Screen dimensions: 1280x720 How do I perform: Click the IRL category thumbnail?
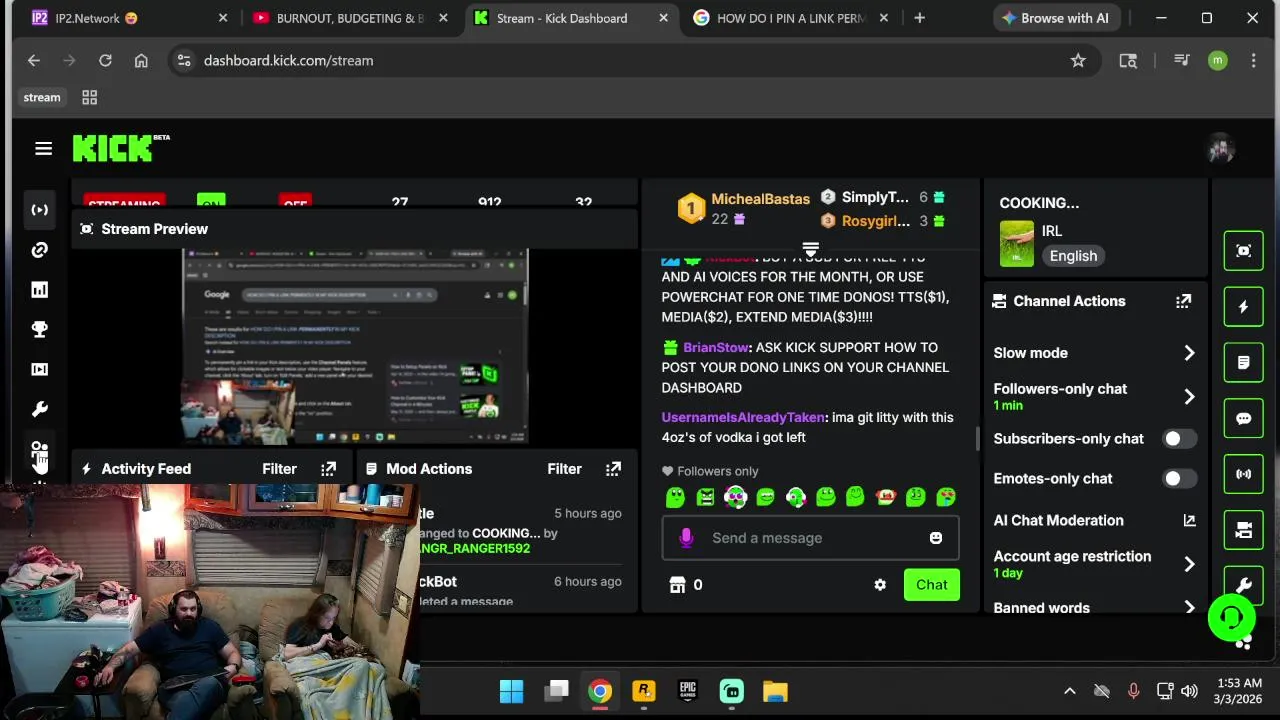pos(1017,244)
